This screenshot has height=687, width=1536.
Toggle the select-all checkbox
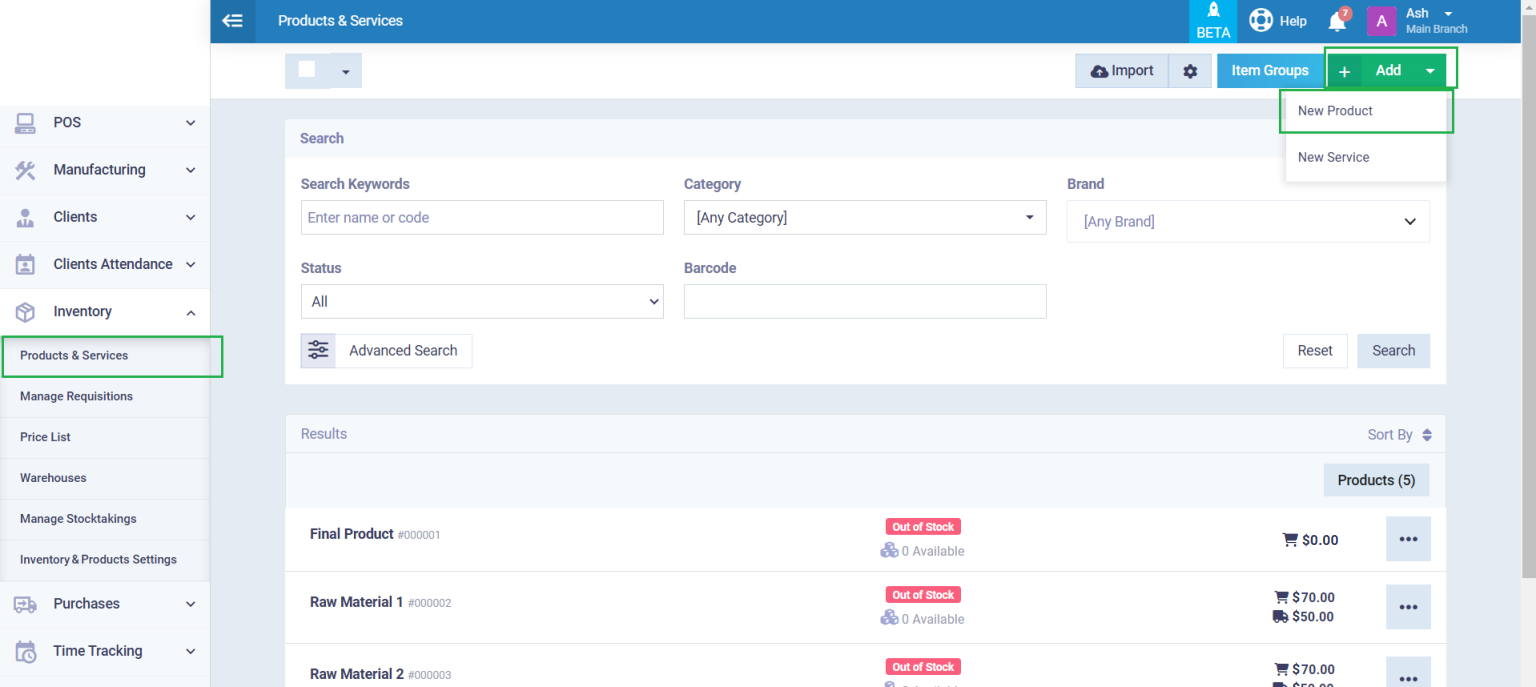(307, 70)
